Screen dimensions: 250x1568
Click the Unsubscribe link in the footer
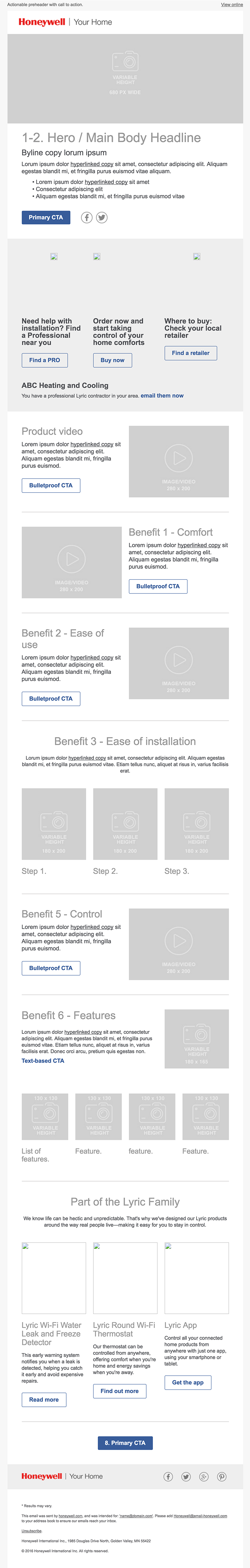click(31, 1531)
